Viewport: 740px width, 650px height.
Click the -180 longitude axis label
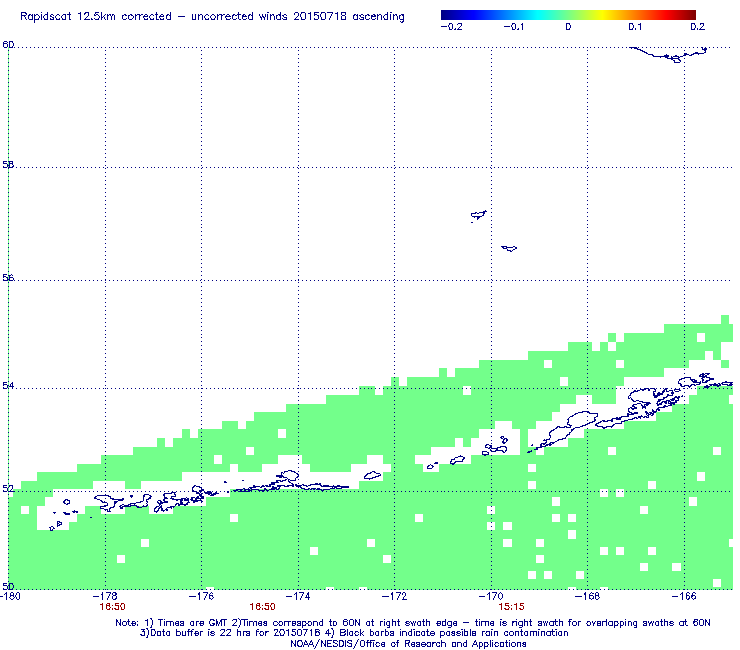pyautogui.click(x=10, y=596)
